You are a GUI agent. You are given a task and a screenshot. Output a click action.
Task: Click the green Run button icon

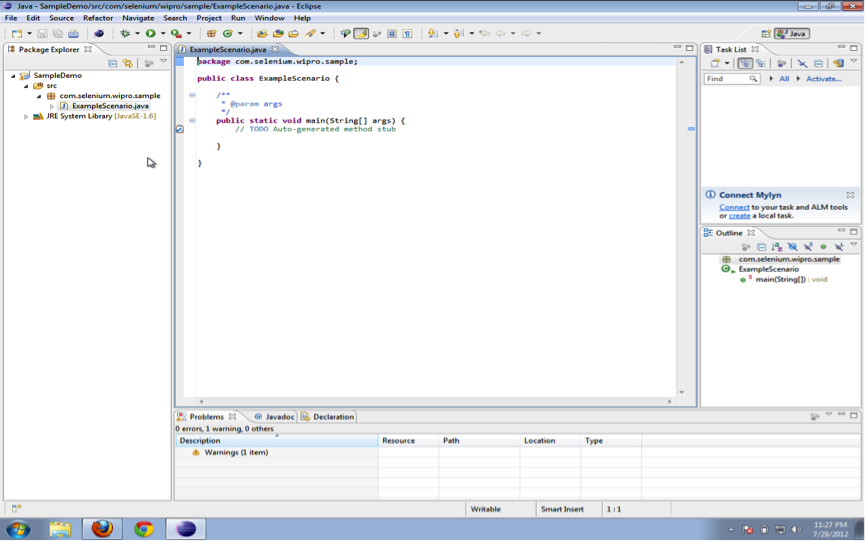[x=150, y=34]
